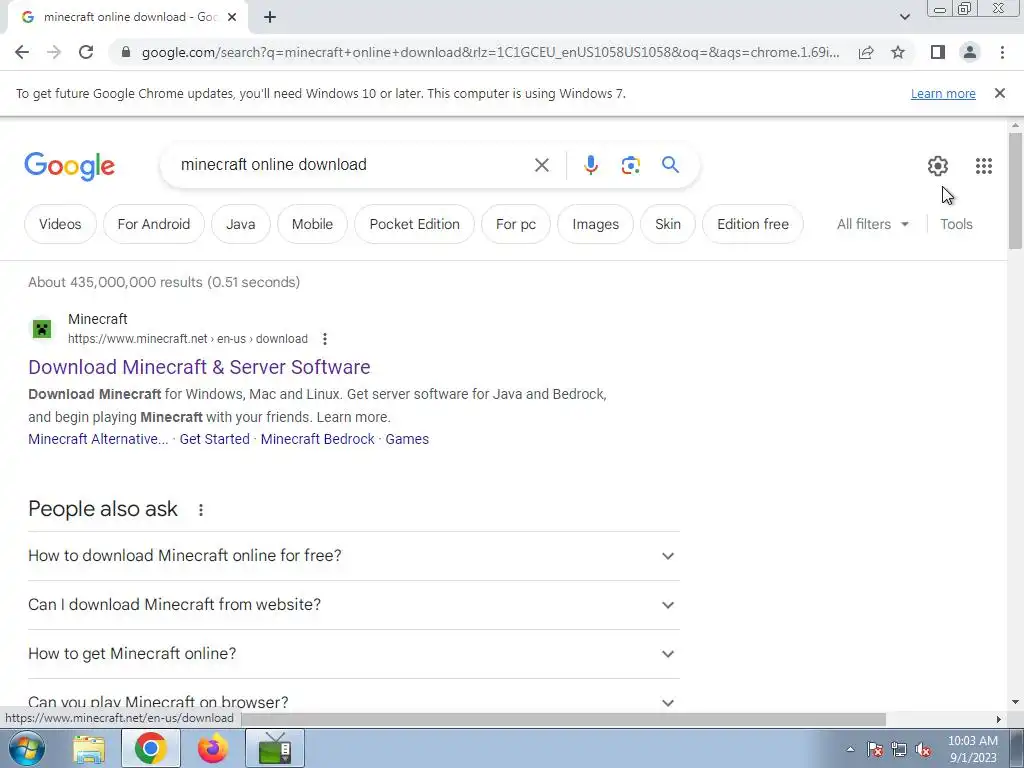The image size is (1024, 768).
Task: Close the minecraft online download tab
Action: point(232,17)
